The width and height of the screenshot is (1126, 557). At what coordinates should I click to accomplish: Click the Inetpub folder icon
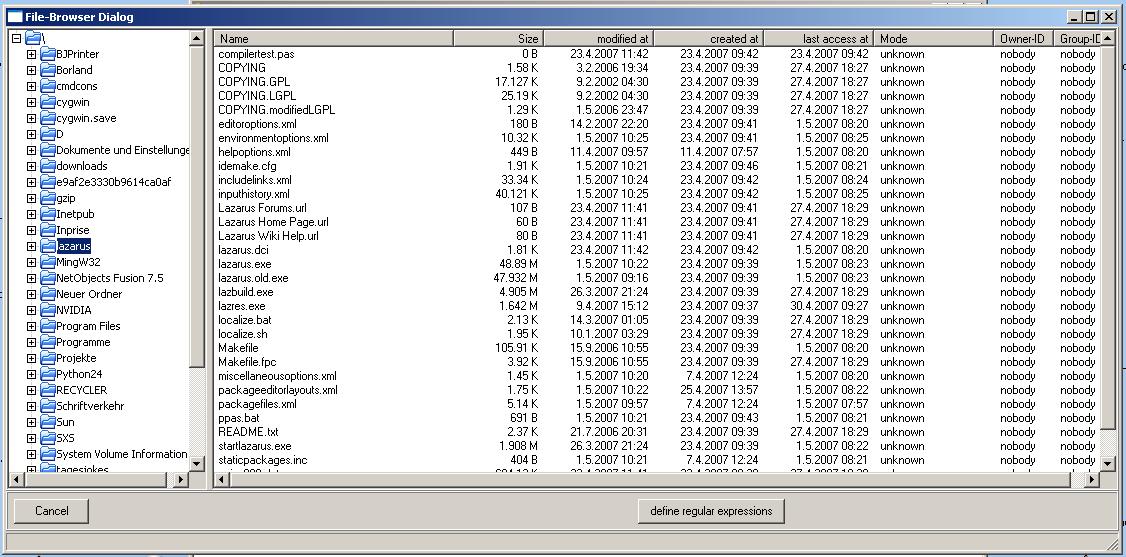[48, 214]
